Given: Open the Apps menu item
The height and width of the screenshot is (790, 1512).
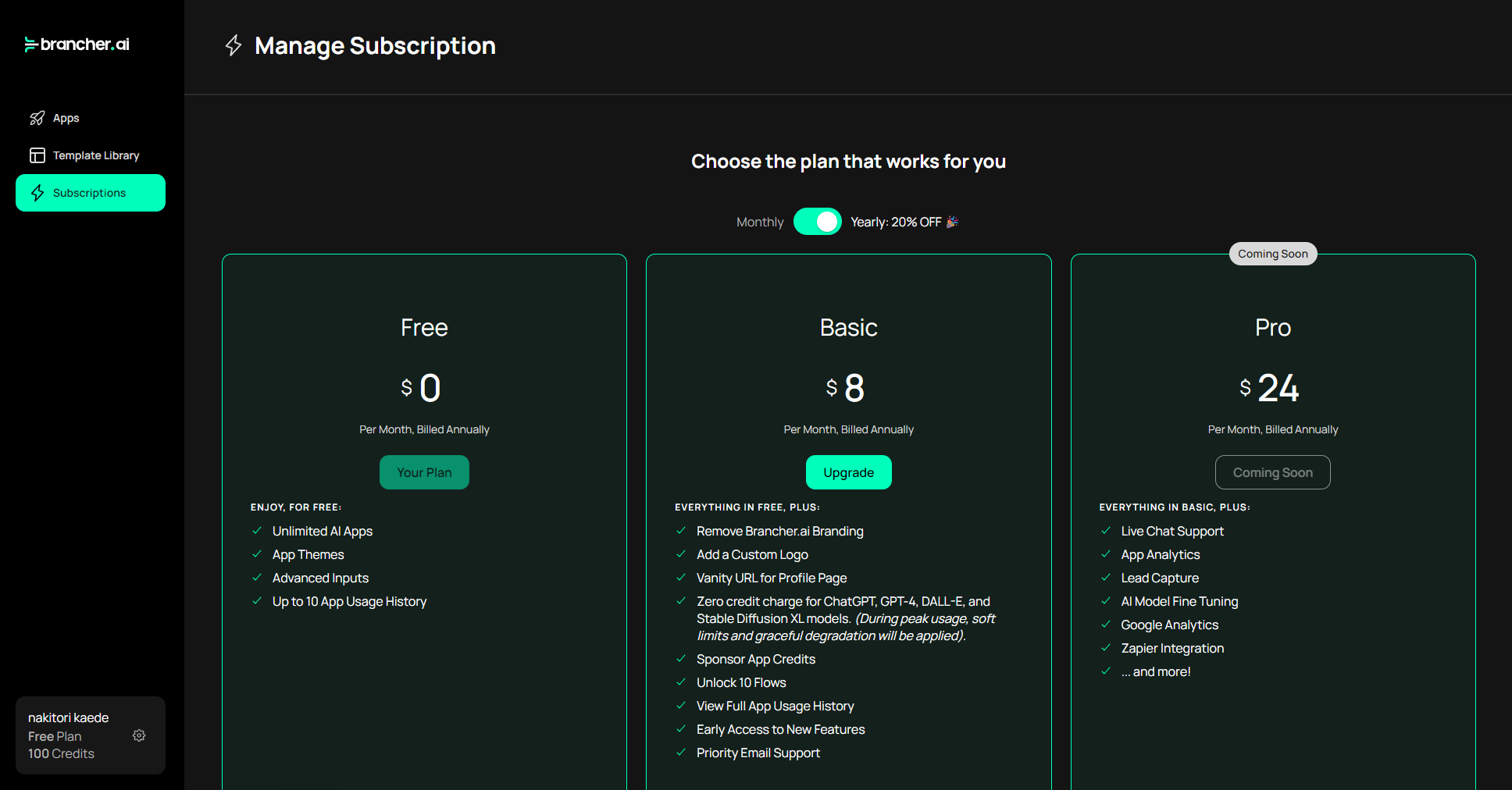Looking at the screenshot, I should point(66,118).
